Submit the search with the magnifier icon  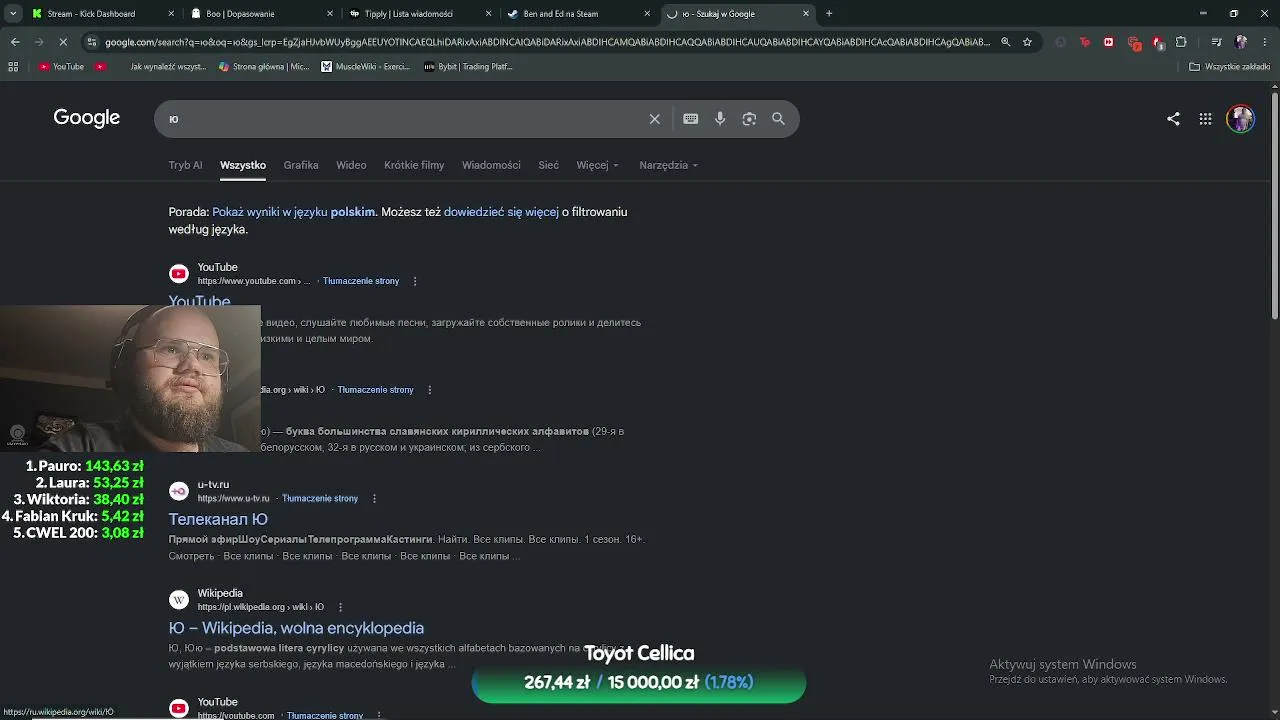point(778,119)
